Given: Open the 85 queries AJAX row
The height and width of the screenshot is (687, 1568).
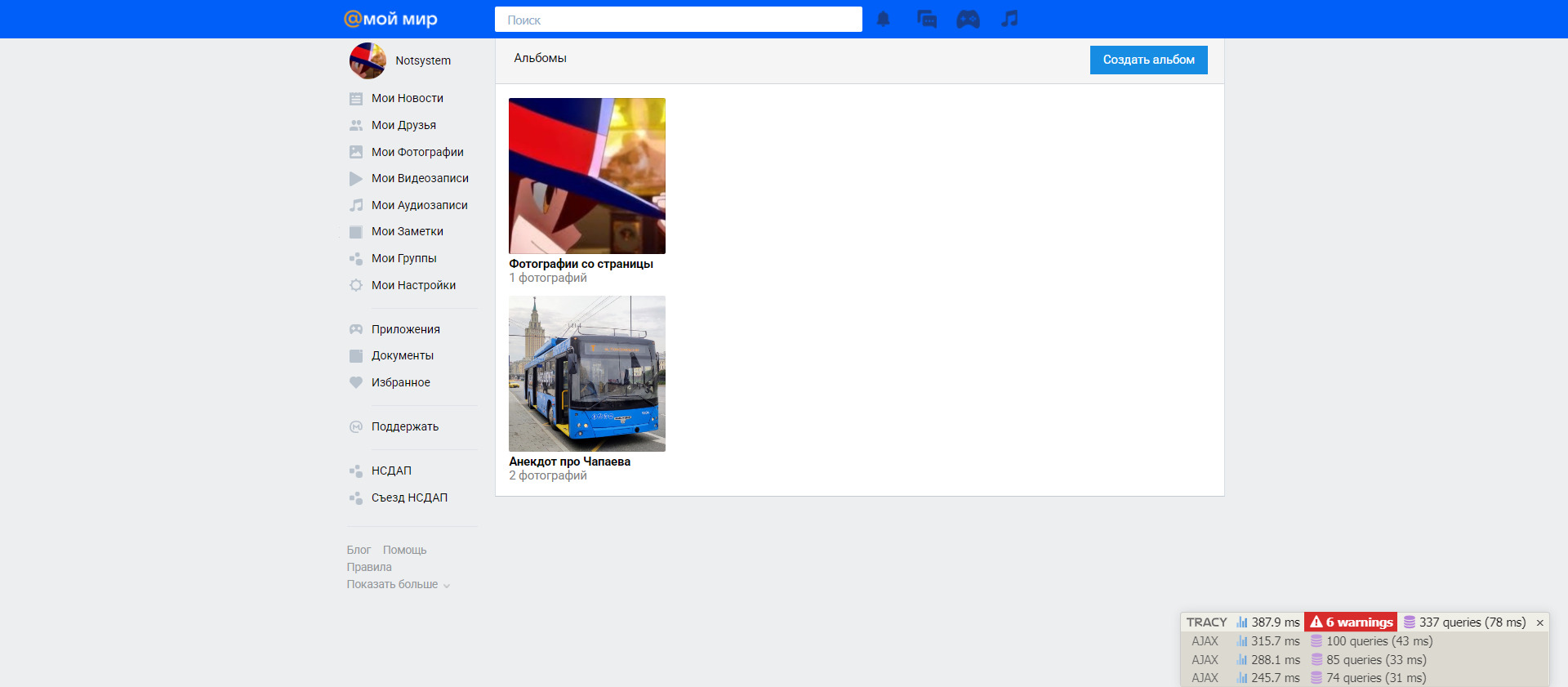Looking at the screenshot, I should 1369,660.
